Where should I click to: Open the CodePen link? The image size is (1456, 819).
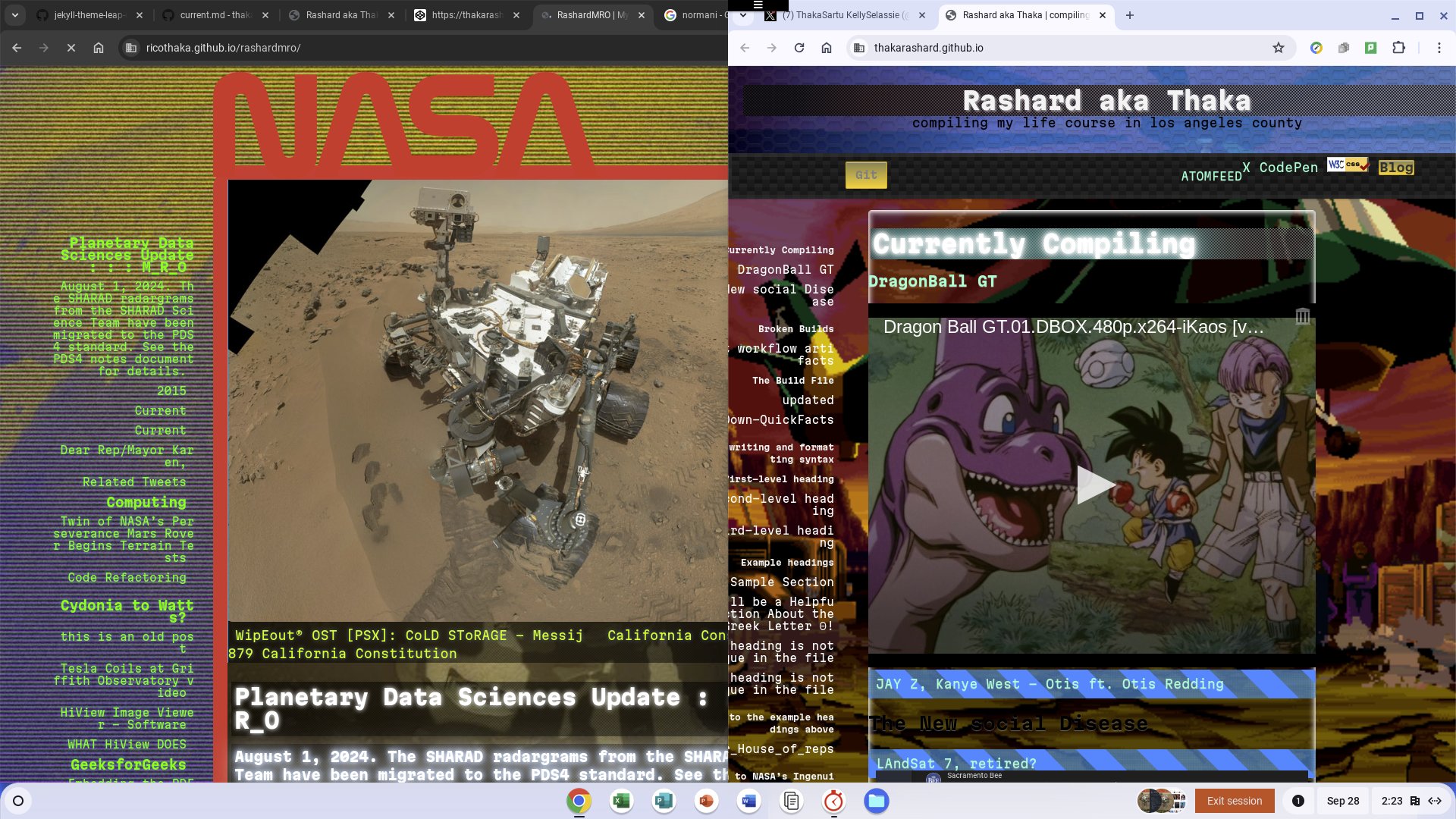pos(1288,168)
